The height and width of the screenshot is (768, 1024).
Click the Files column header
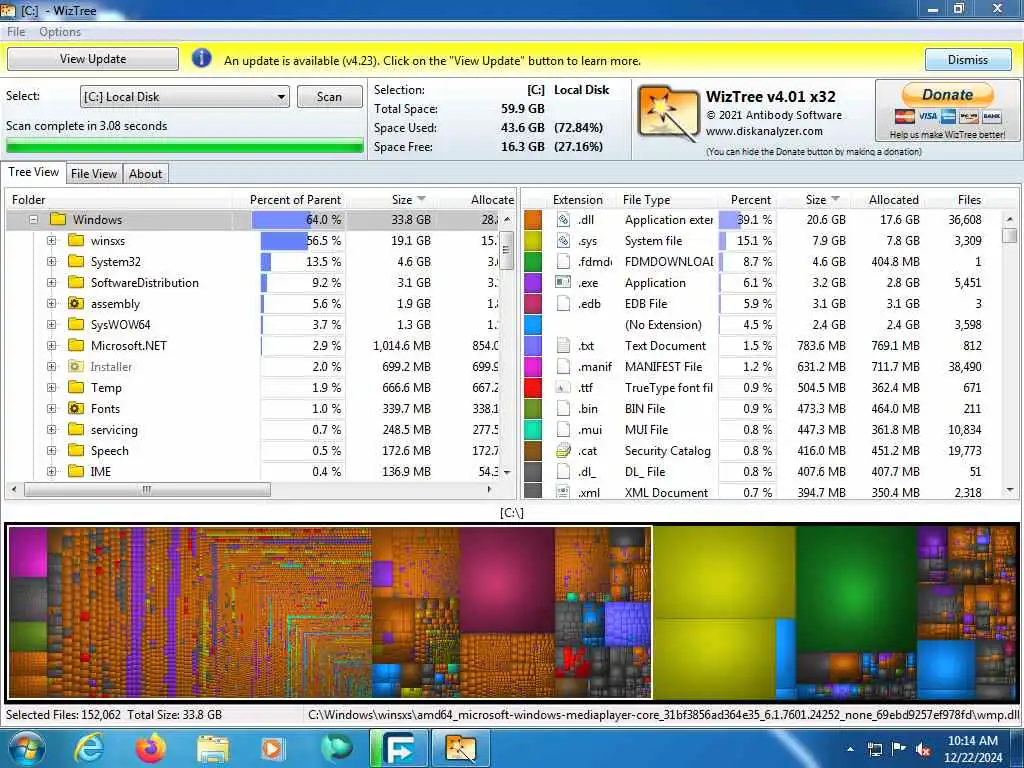pyautogui.click(x=969, y=200)
